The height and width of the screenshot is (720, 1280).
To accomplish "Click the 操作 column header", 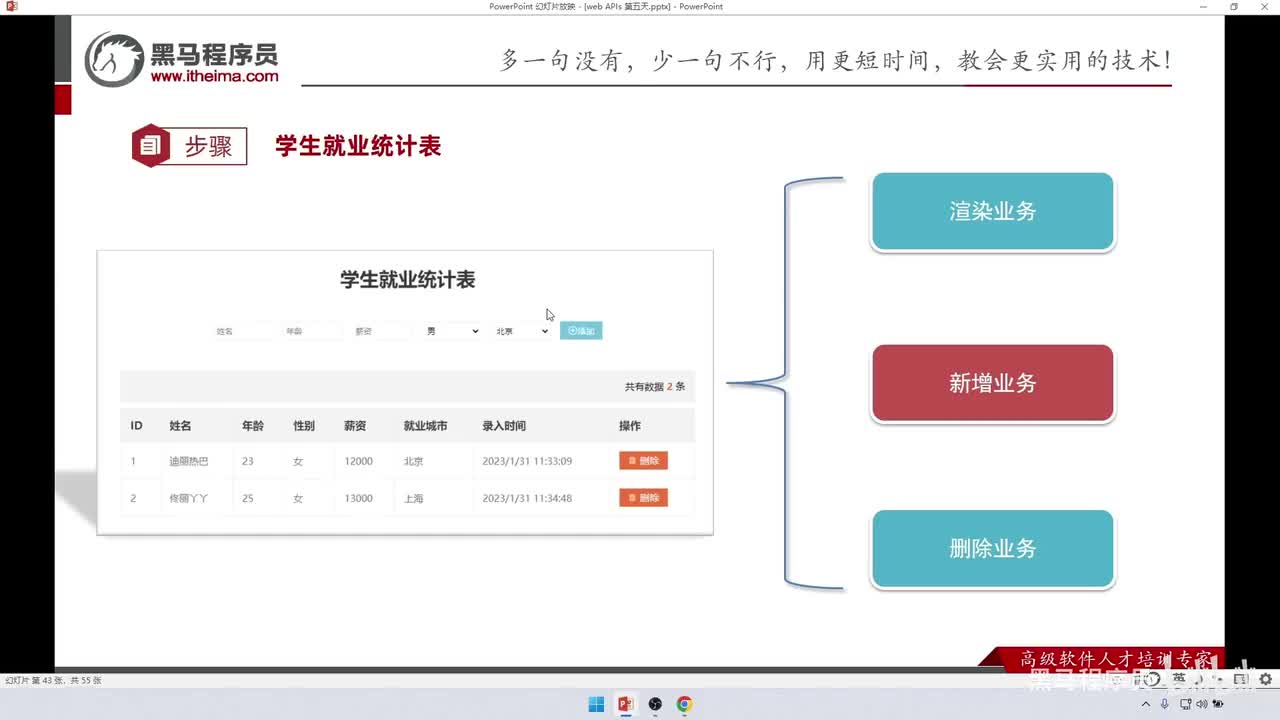I will click(630, 426).
